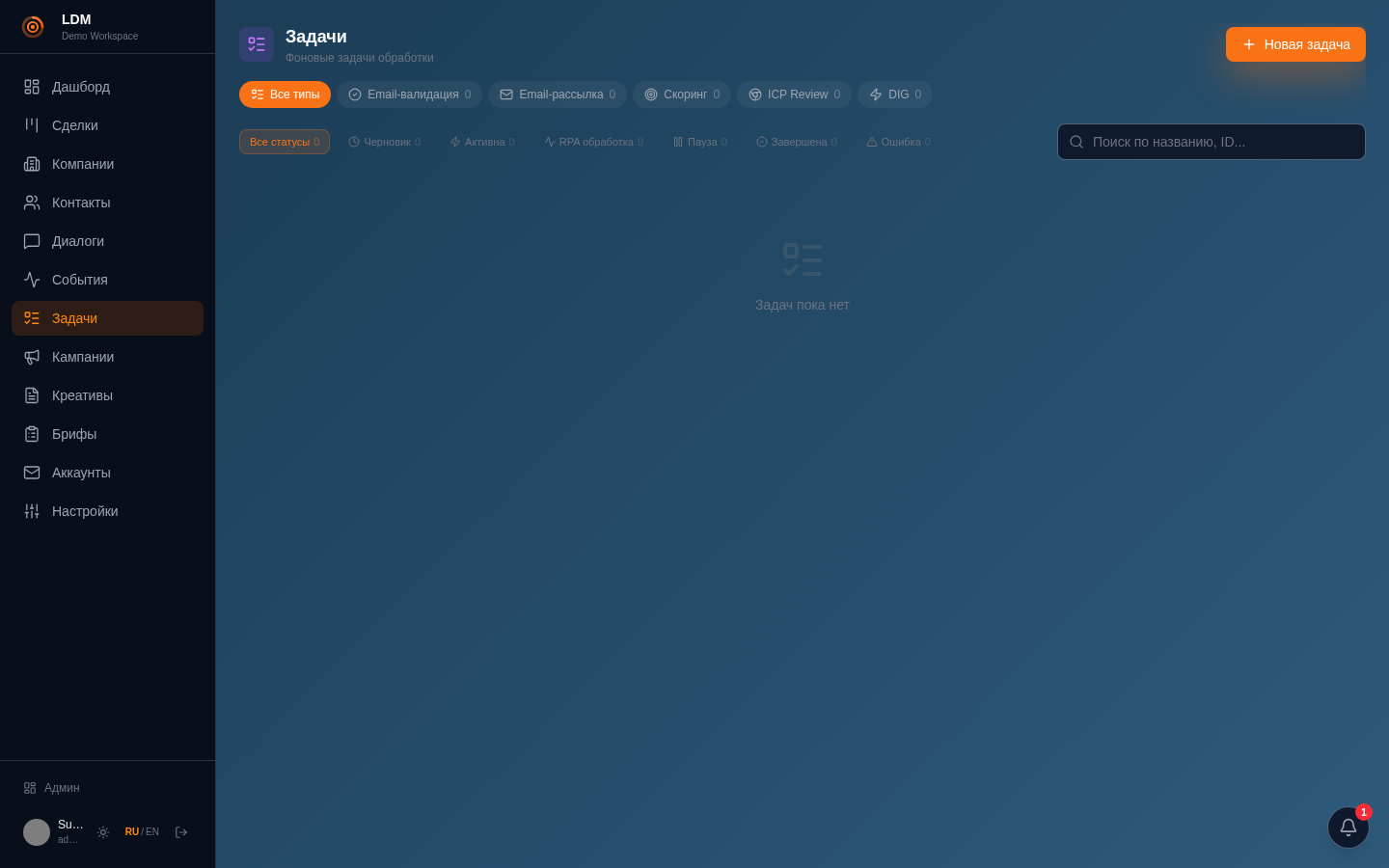Filter by Ошибка status

click(898, 142)
